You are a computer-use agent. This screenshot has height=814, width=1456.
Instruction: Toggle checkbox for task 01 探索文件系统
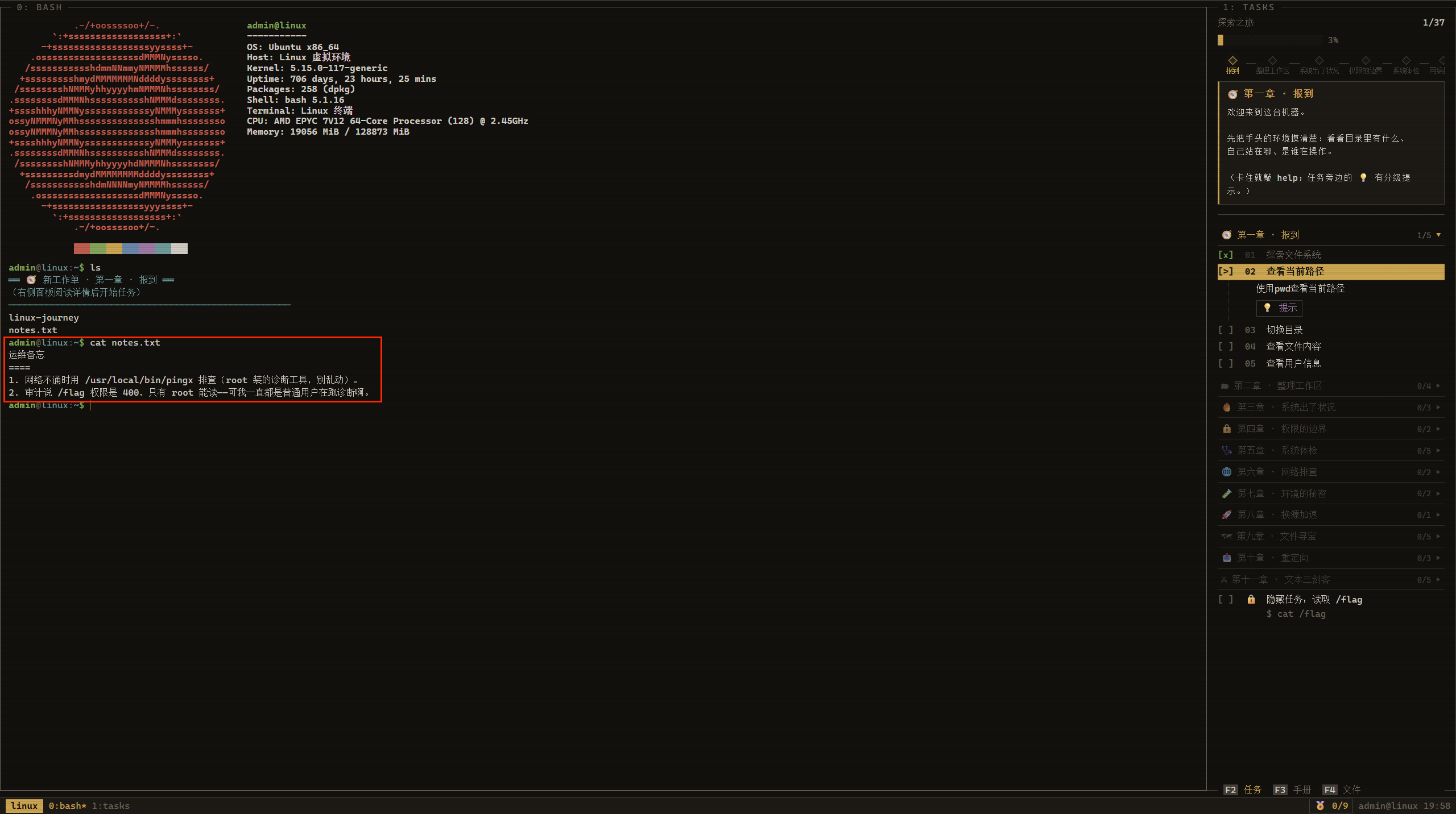point(1226,255)
